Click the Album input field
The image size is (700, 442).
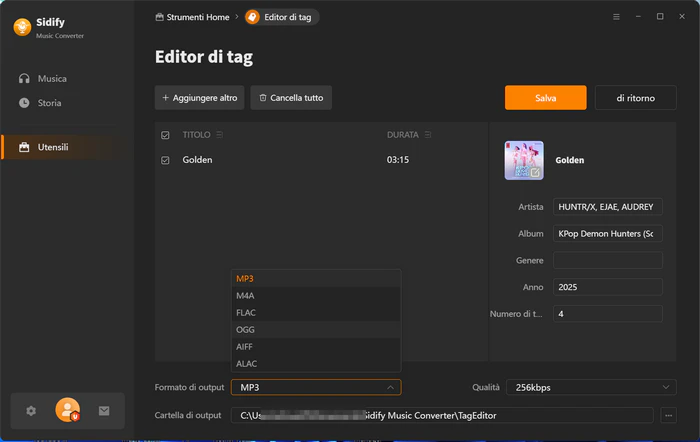click(x=608, y=234)
